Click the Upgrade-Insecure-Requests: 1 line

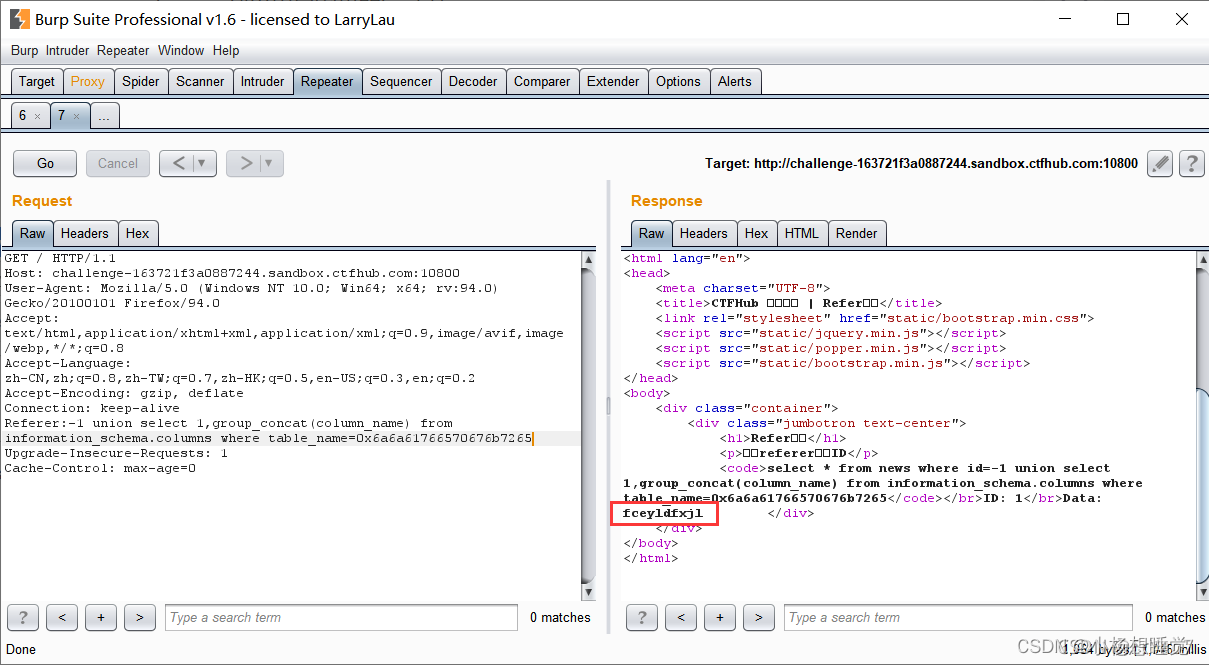pyautogui.click(x=116, y=453)
